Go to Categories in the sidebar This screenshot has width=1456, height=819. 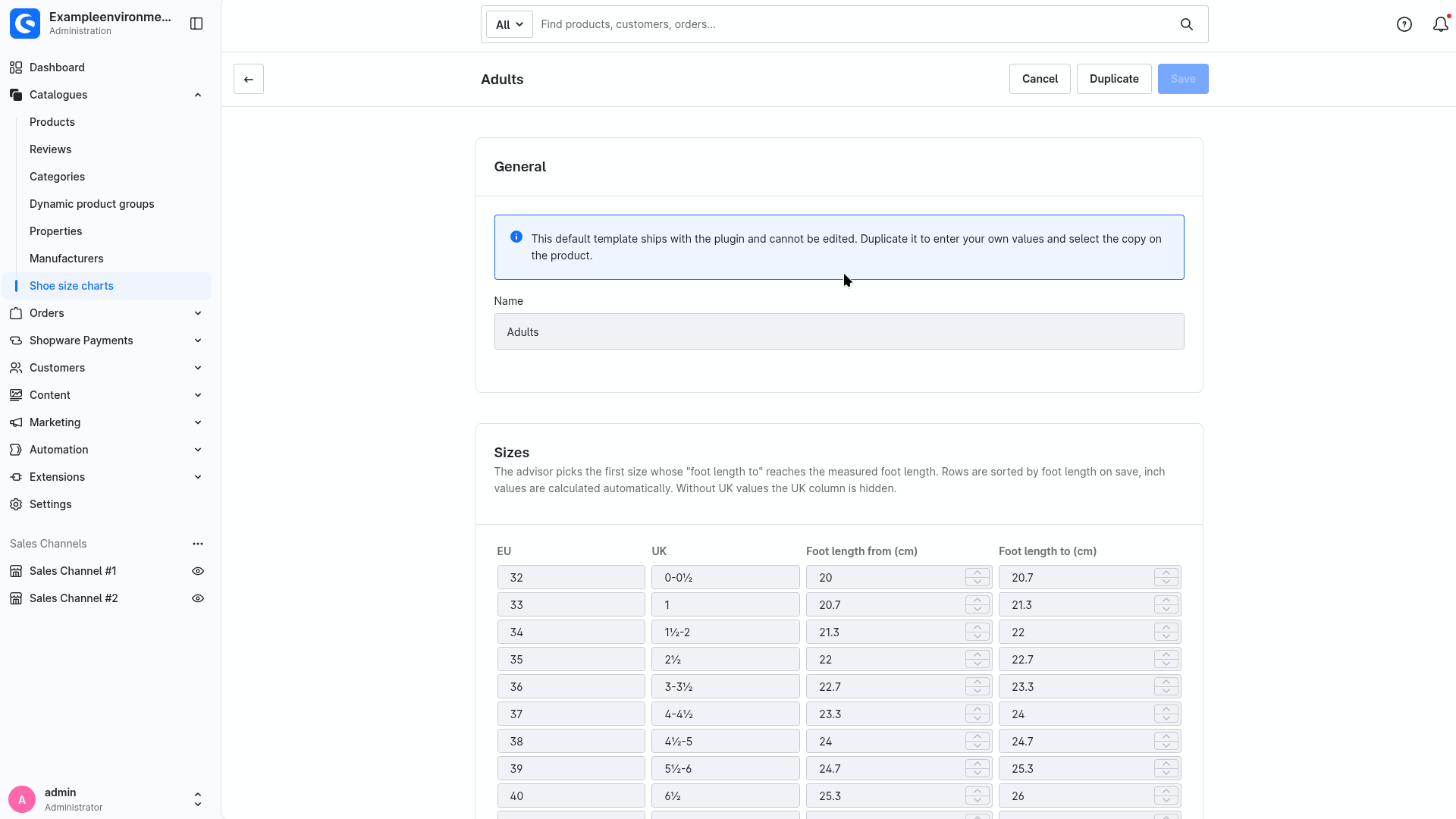(58, 177)
